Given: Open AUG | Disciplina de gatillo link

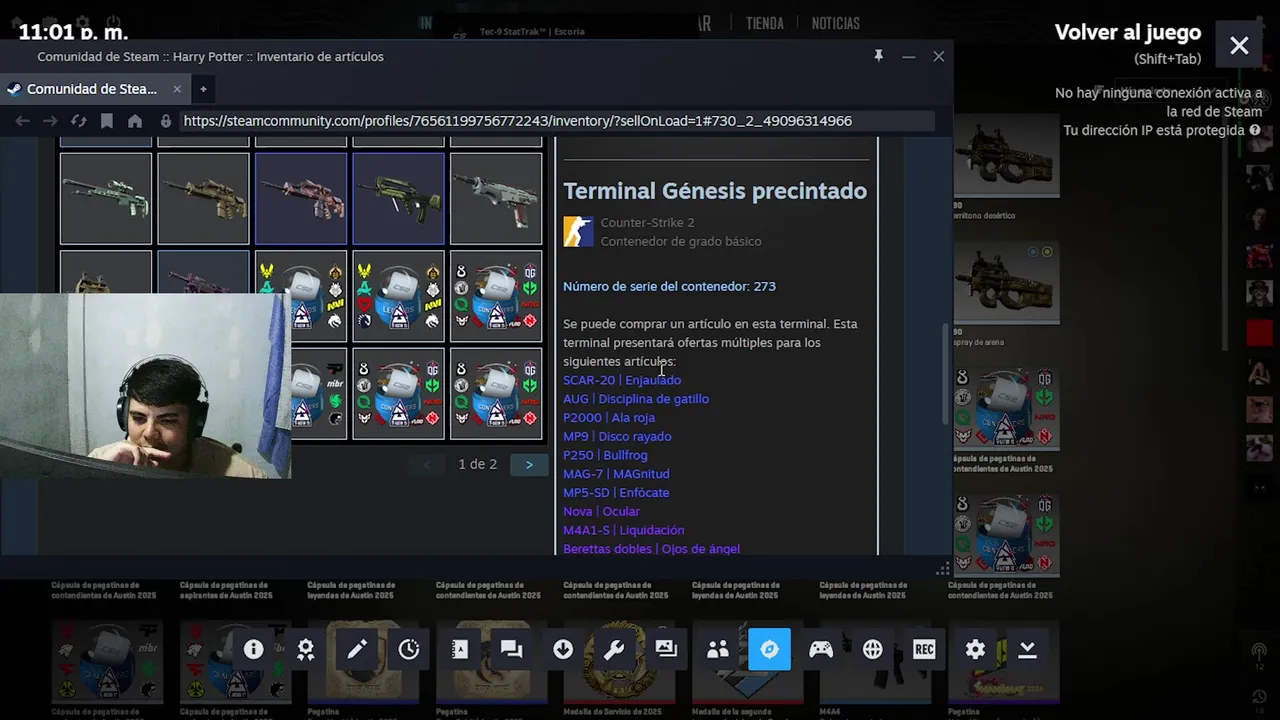Looking at the screenshot, I should click(636, 399).
